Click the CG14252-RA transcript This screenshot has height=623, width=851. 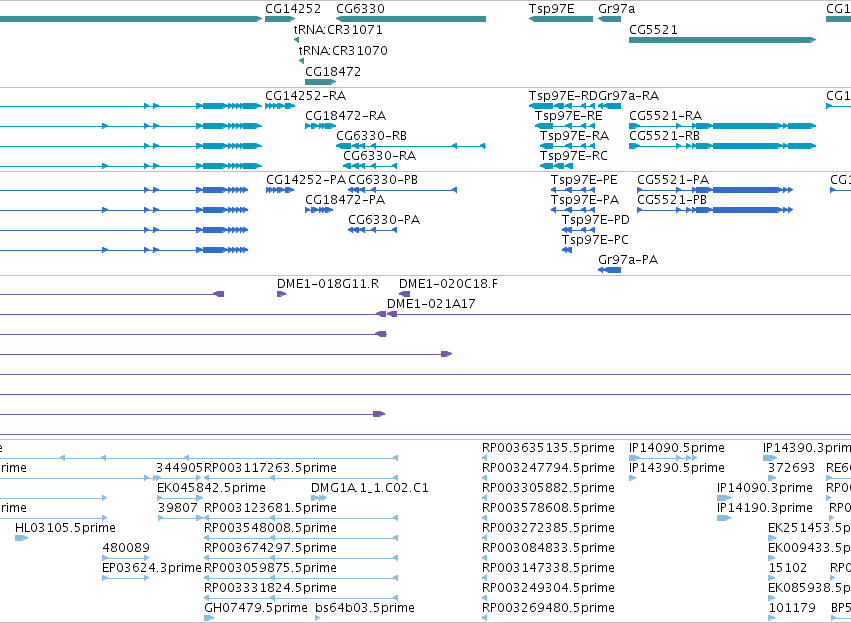pyautogui.click(x=280, y=106)
